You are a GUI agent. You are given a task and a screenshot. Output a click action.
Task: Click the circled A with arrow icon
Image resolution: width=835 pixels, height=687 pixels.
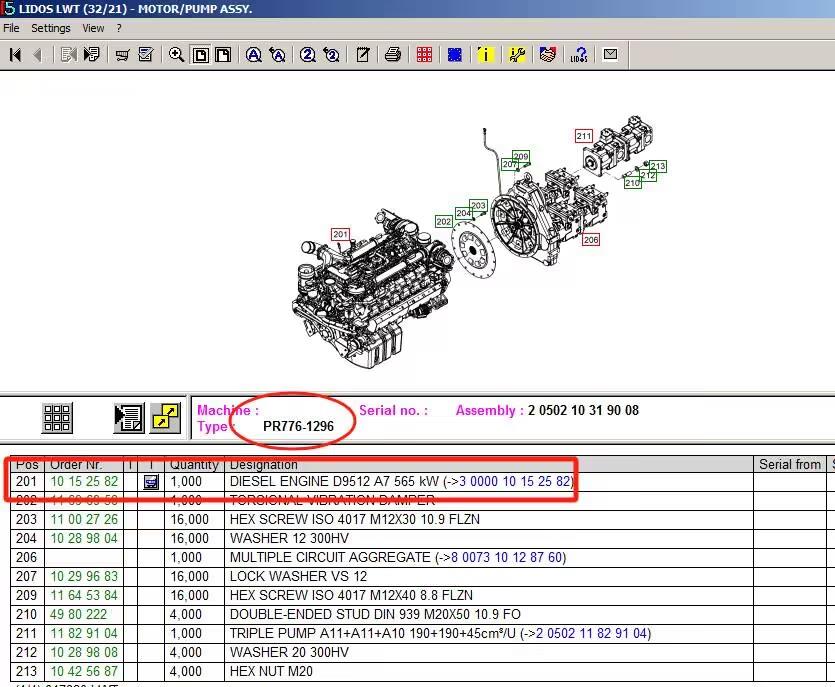(277, 54)
